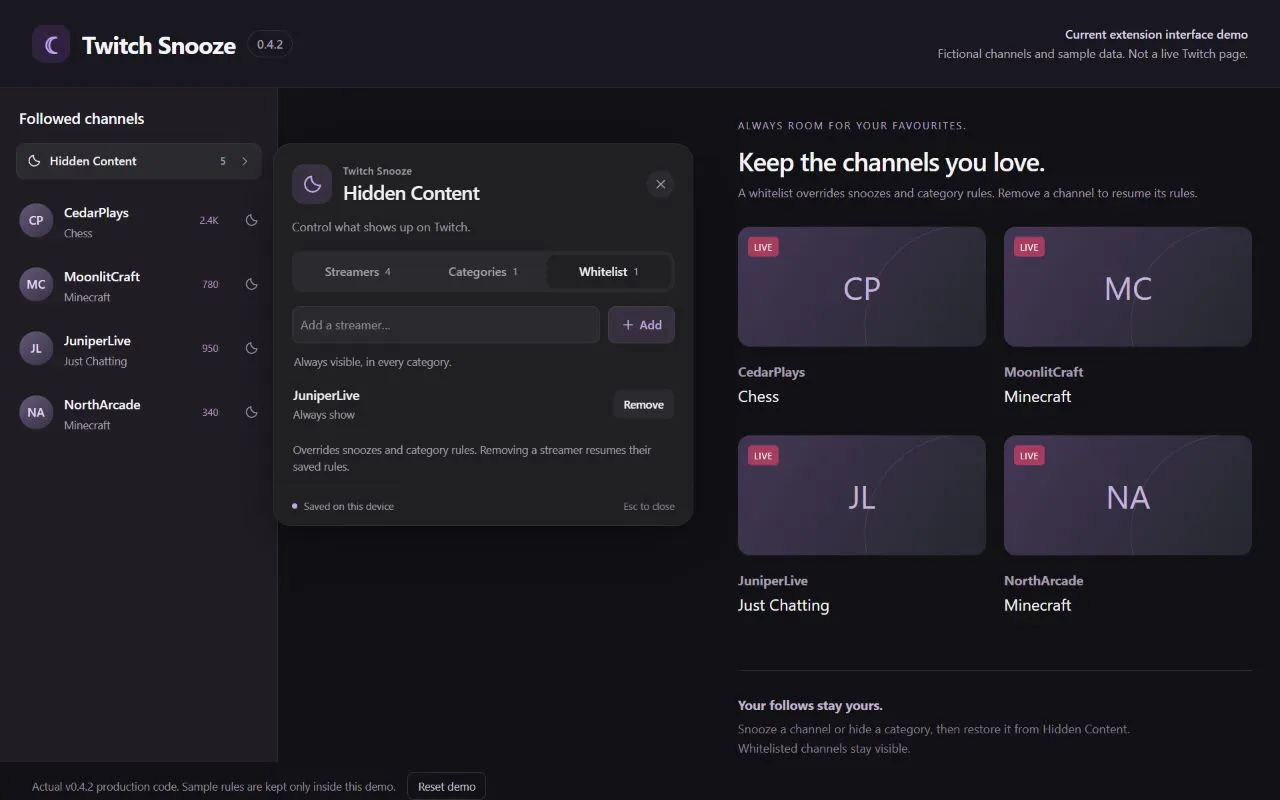This screenshot has height=800, width=1280.
Task: Click the LIVE badge on JuniperLive card
Action: click(763, 455)
